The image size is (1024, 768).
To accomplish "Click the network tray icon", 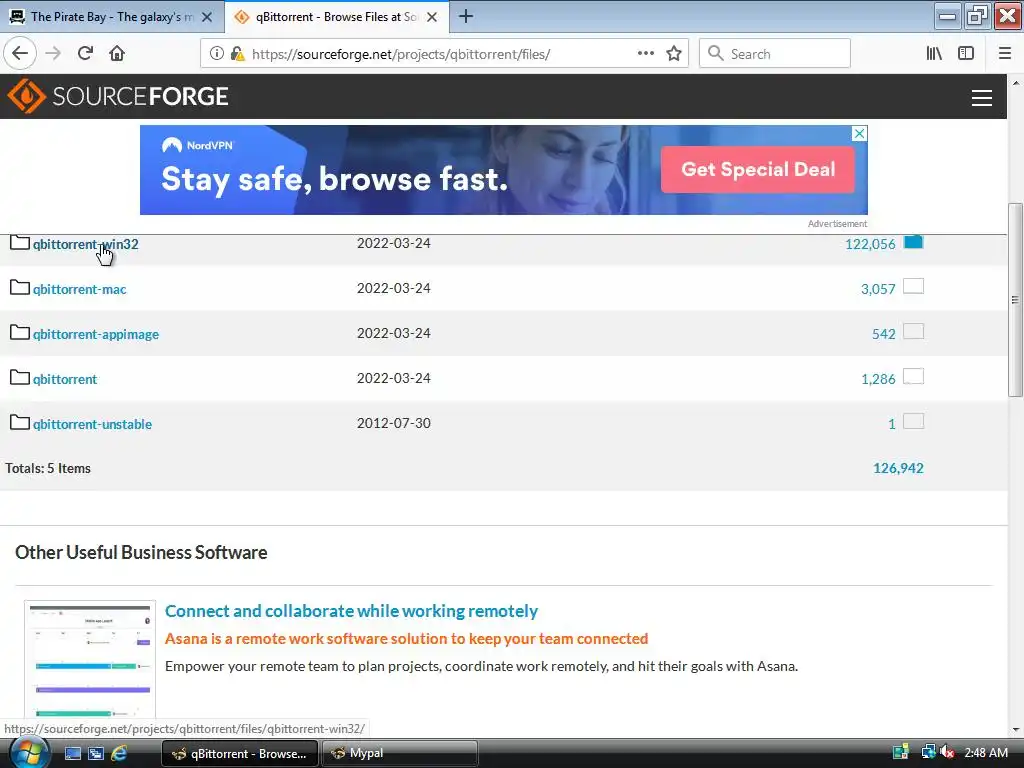I will (927, 752).
